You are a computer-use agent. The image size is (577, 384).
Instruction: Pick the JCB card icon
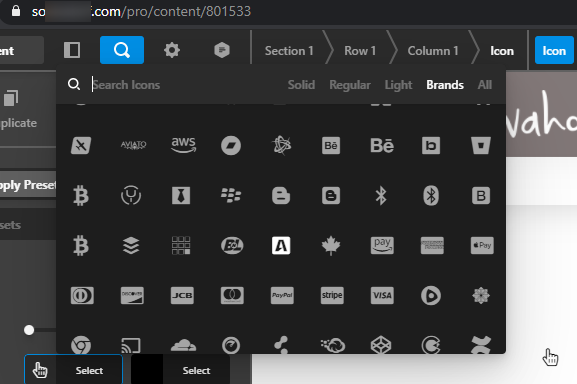point(182,295)
